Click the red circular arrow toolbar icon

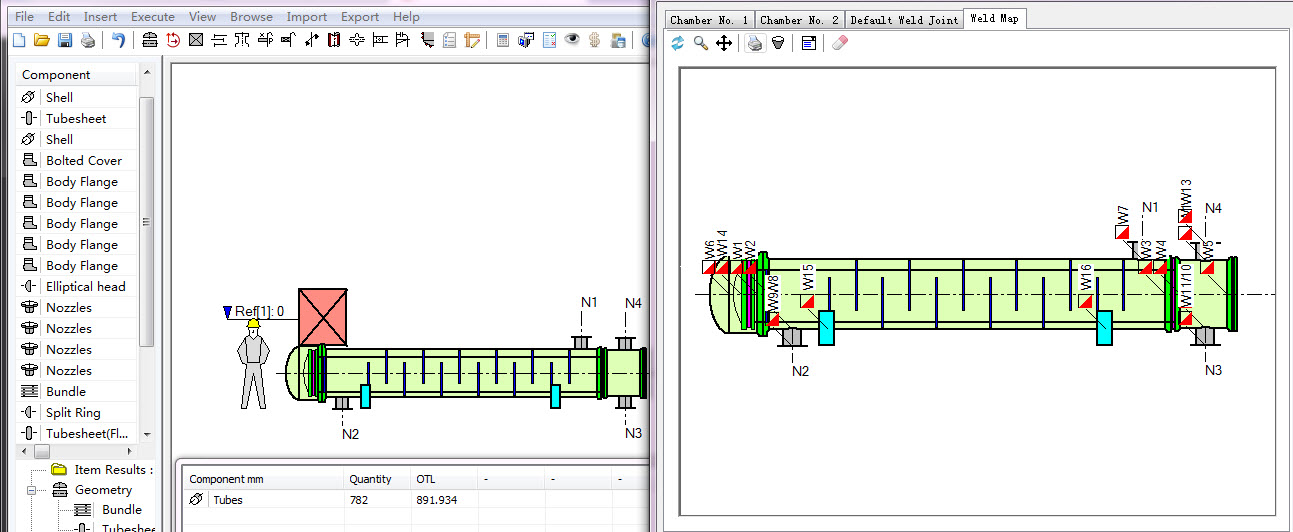173,40
